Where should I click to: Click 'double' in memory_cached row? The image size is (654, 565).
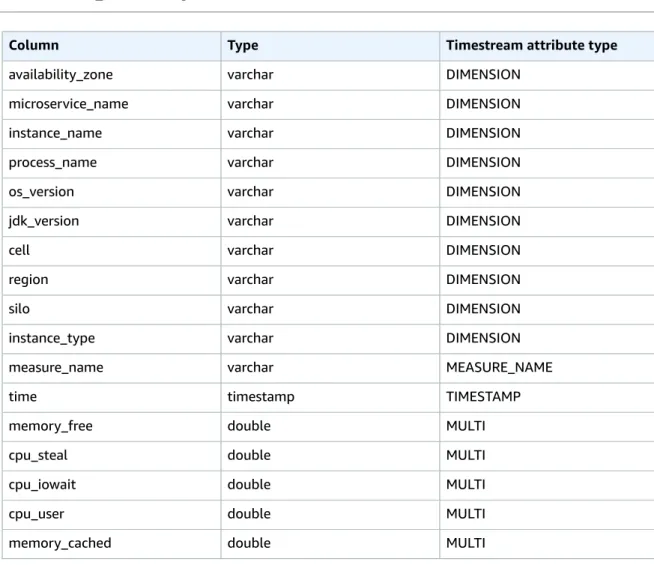point(249,543)
